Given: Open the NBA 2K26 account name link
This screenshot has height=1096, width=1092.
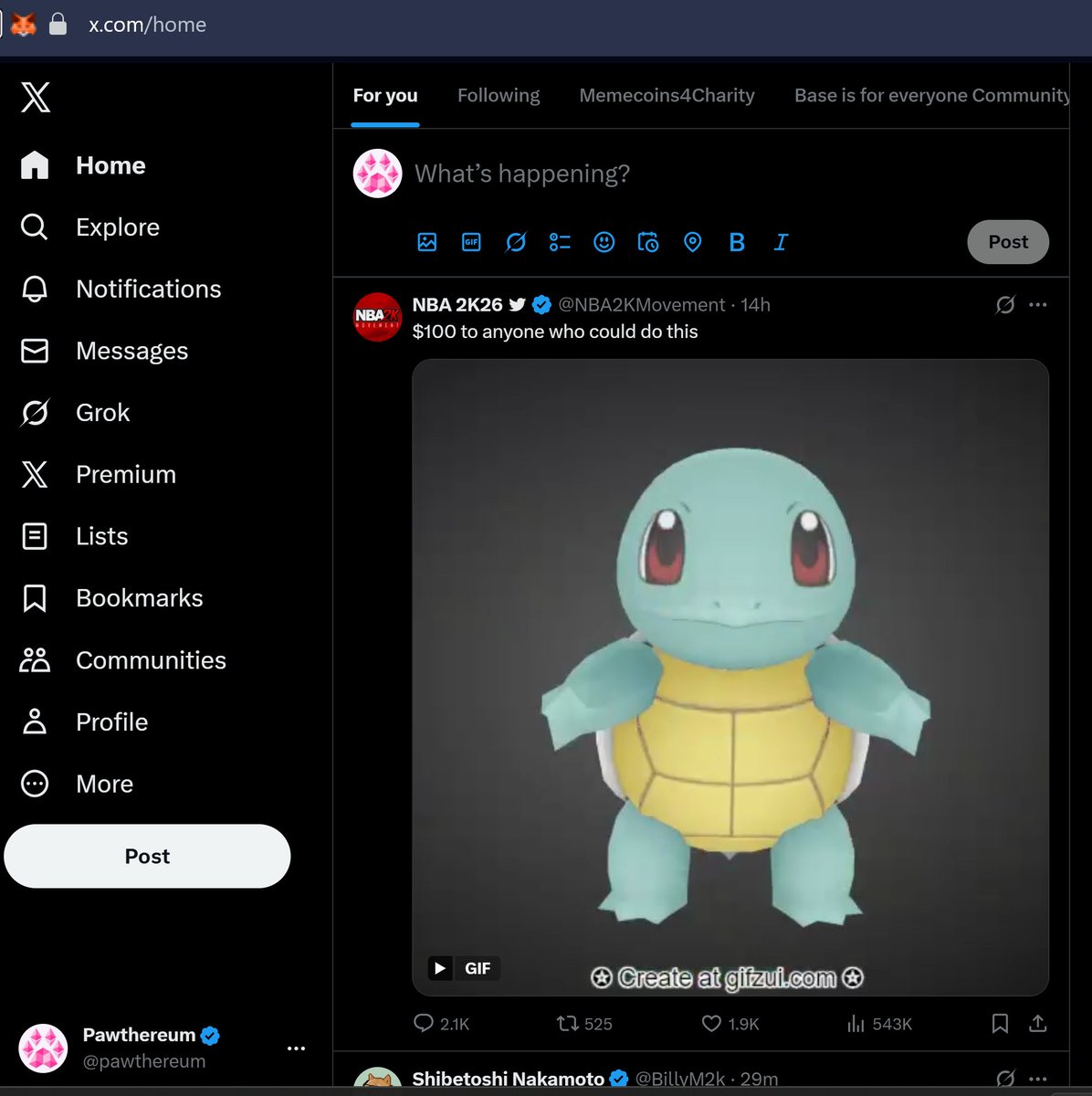Looking at the screenshot, I should pyautogui.click(x=457, y=305).
